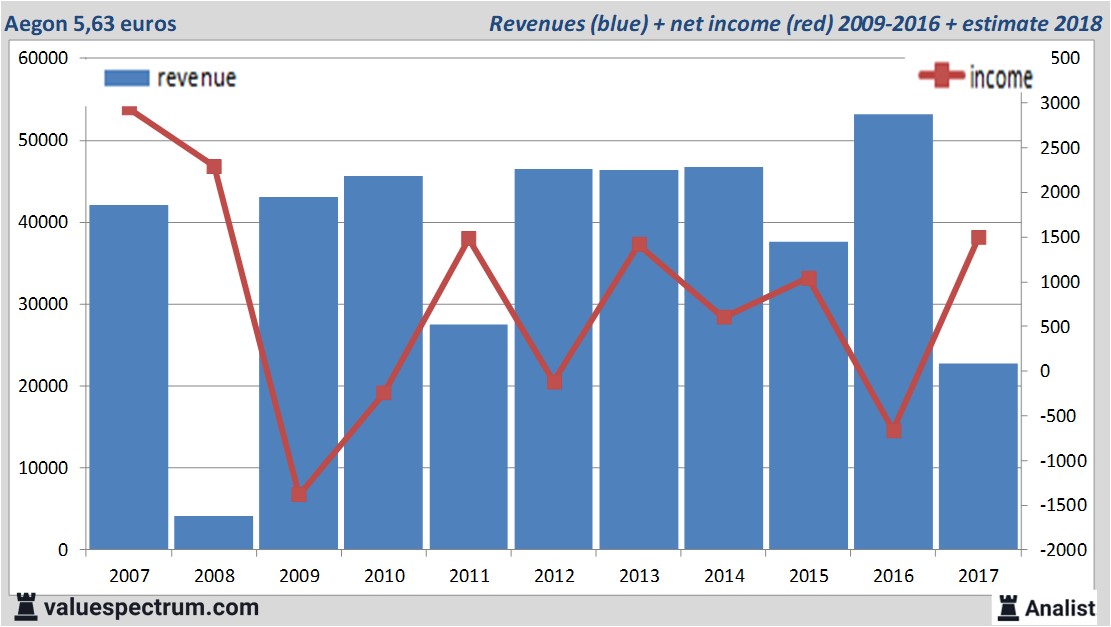Select the 2011 revenue bar
Image resolution: width=1111 pixels, height=627 pixels.
tap(468, 436)
